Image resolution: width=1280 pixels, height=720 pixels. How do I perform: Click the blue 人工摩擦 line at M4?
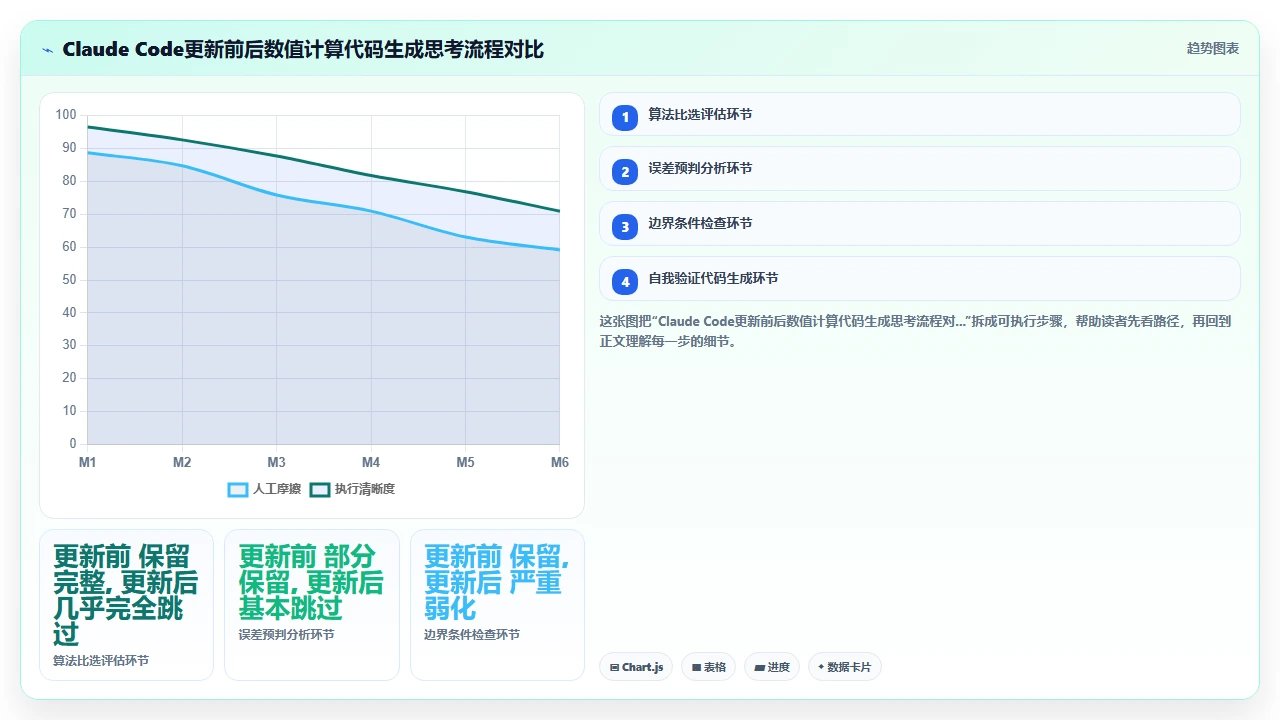coord(371,211)
